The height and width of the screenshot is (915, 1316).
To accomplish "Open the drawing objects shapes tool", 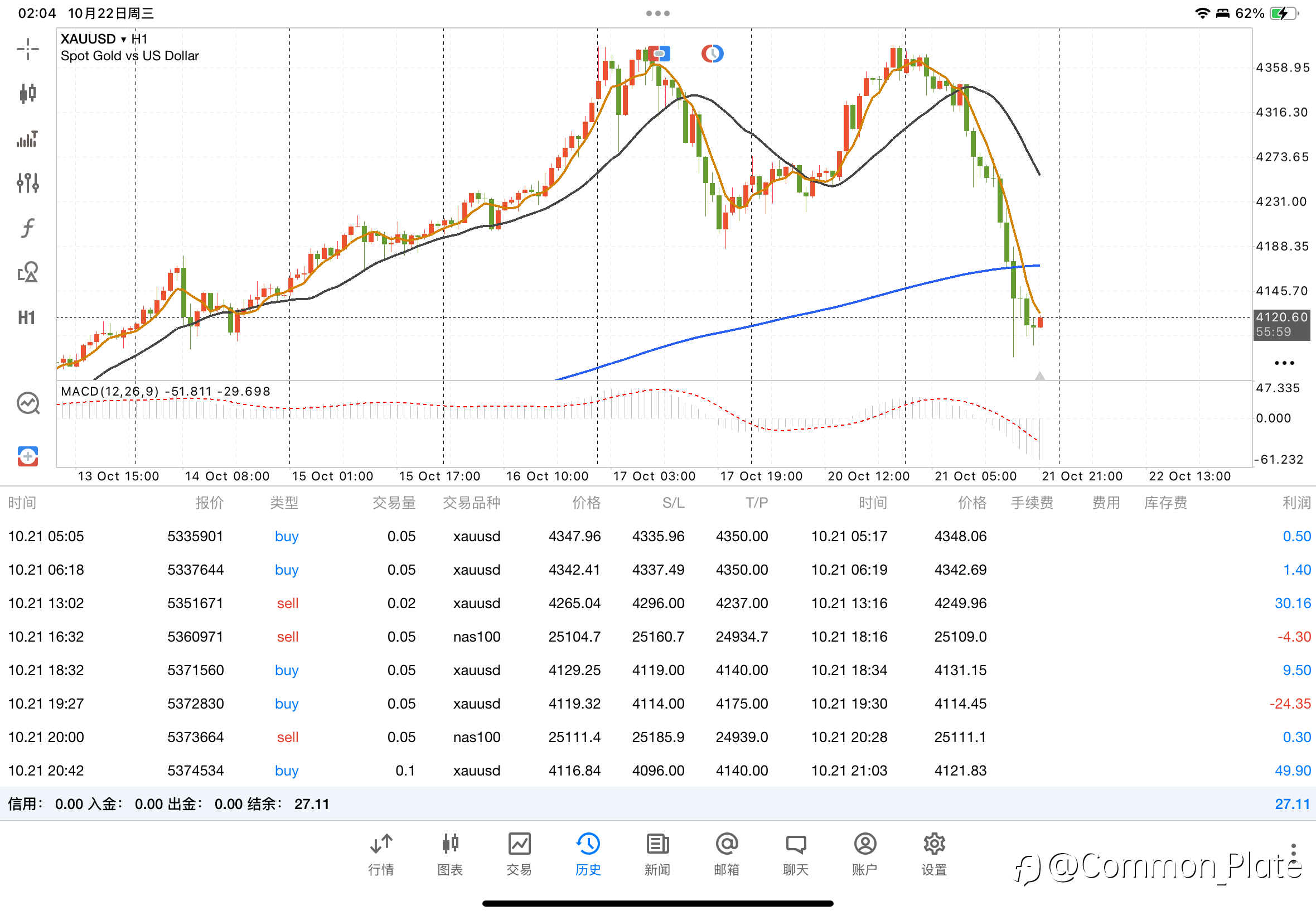I will (x=27, y=272).
